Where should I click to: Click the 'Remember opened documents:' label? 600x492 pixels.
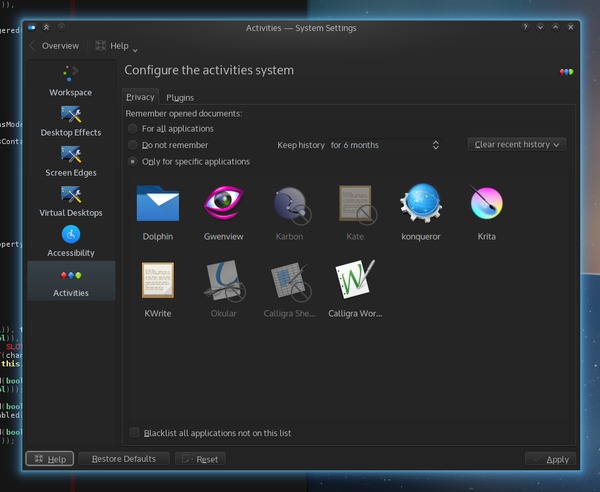(x=184, y=114)
